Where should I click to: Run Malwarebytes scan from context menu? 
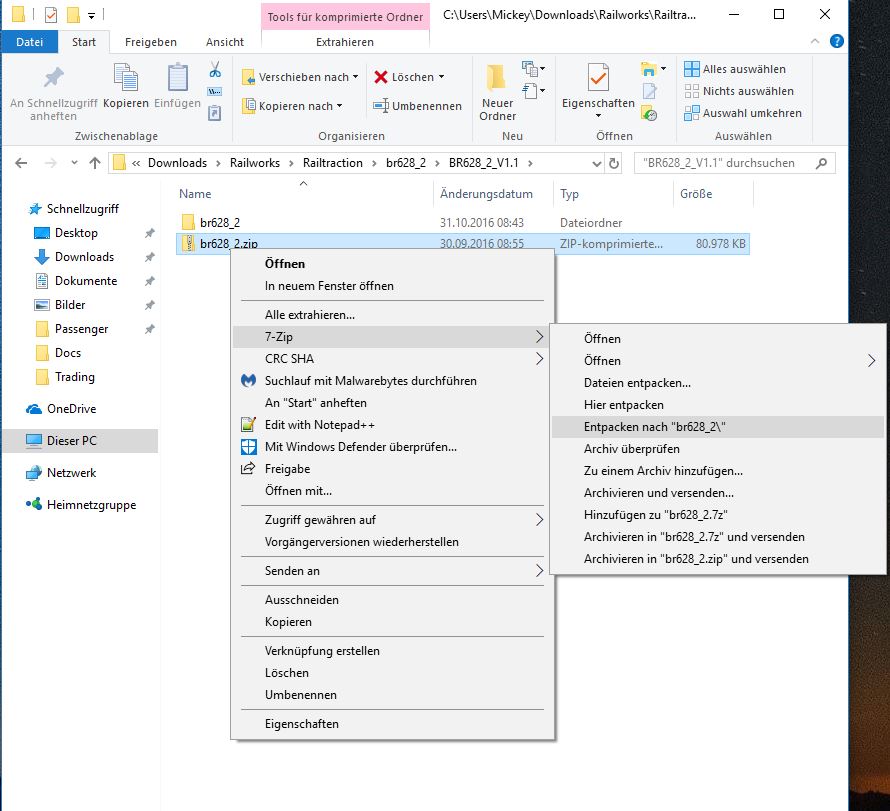(370, 381)
